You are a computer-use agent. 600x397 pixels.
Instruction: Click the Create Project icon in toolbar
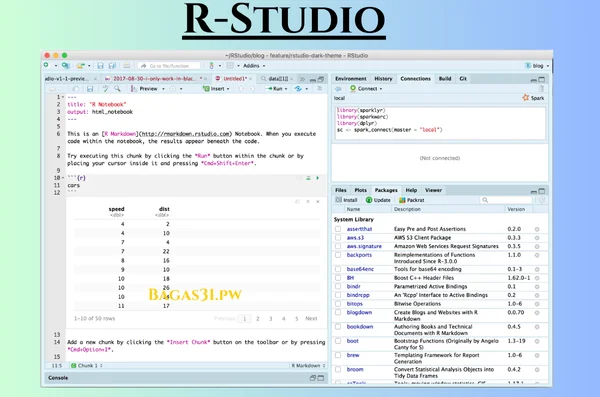pos(66,65)
